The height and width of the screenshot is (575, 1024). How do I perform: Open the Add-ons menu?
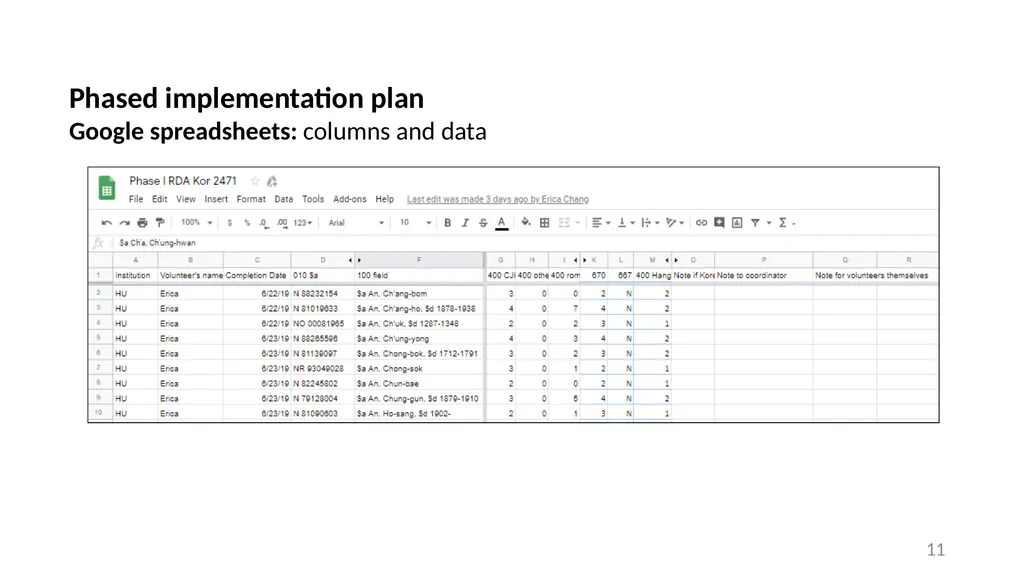(350, 199)
